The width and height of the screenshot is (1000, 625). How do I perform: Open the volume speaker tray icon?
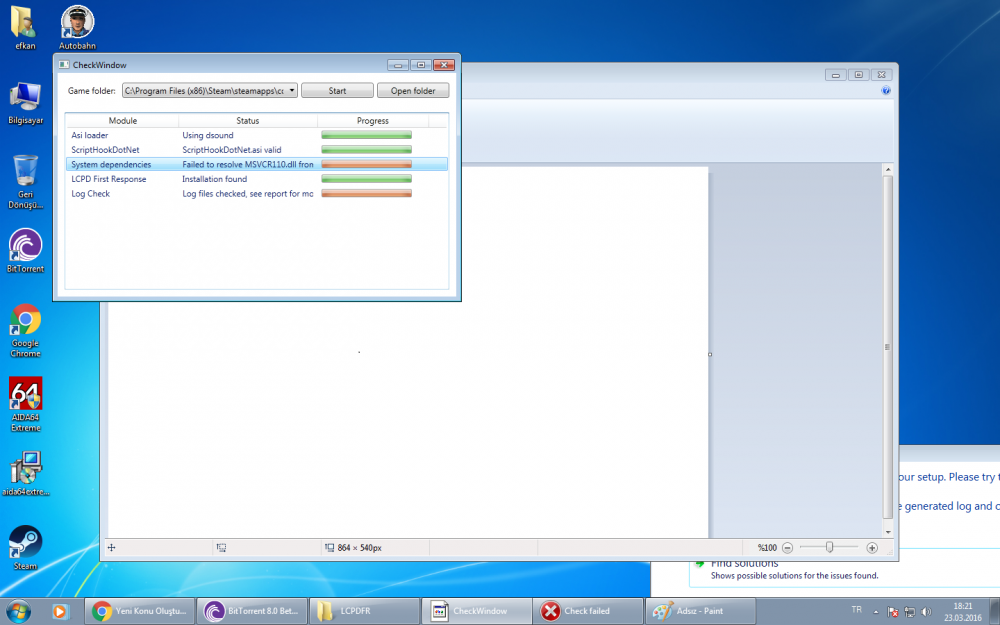tap(927, 612)
